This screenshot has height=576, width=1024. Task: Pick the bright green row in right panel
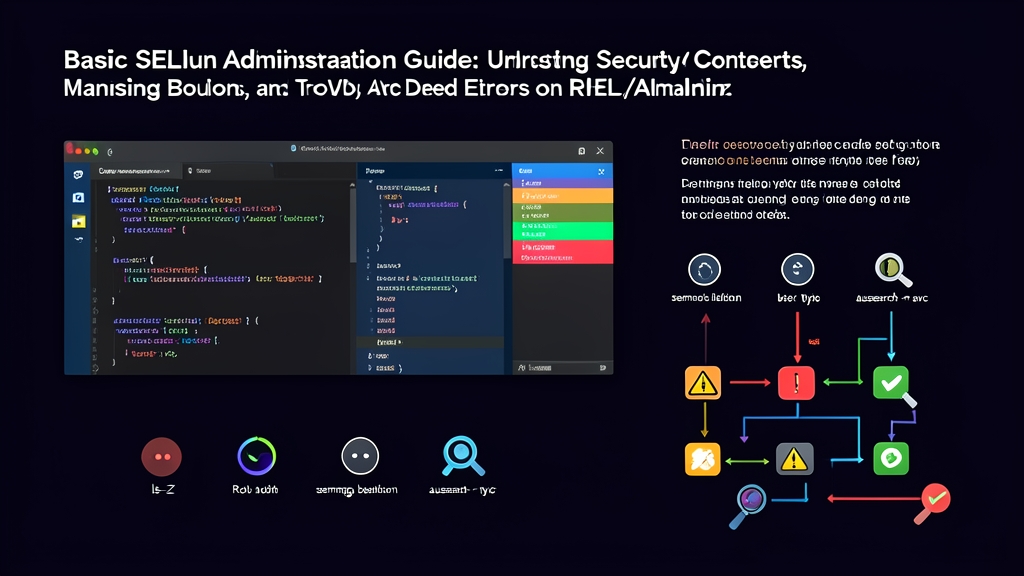tap(562, 231)
